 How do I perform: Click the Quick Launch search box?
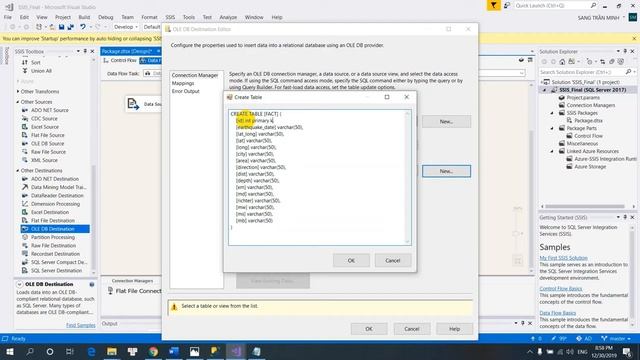point(552,5)
